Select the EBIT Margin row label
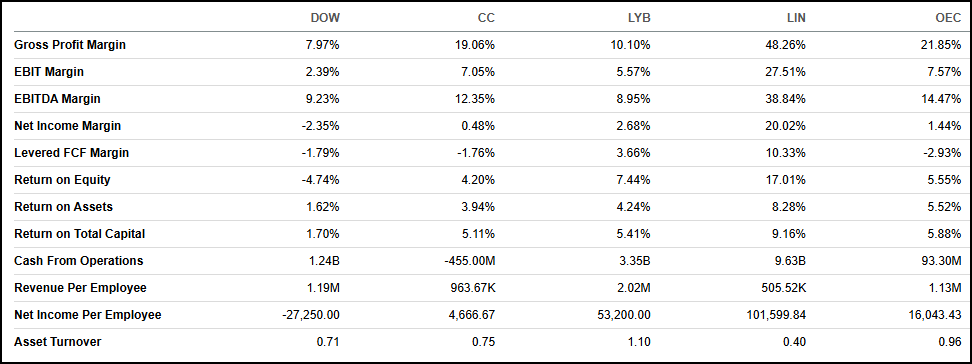 [x=49, y=72]
